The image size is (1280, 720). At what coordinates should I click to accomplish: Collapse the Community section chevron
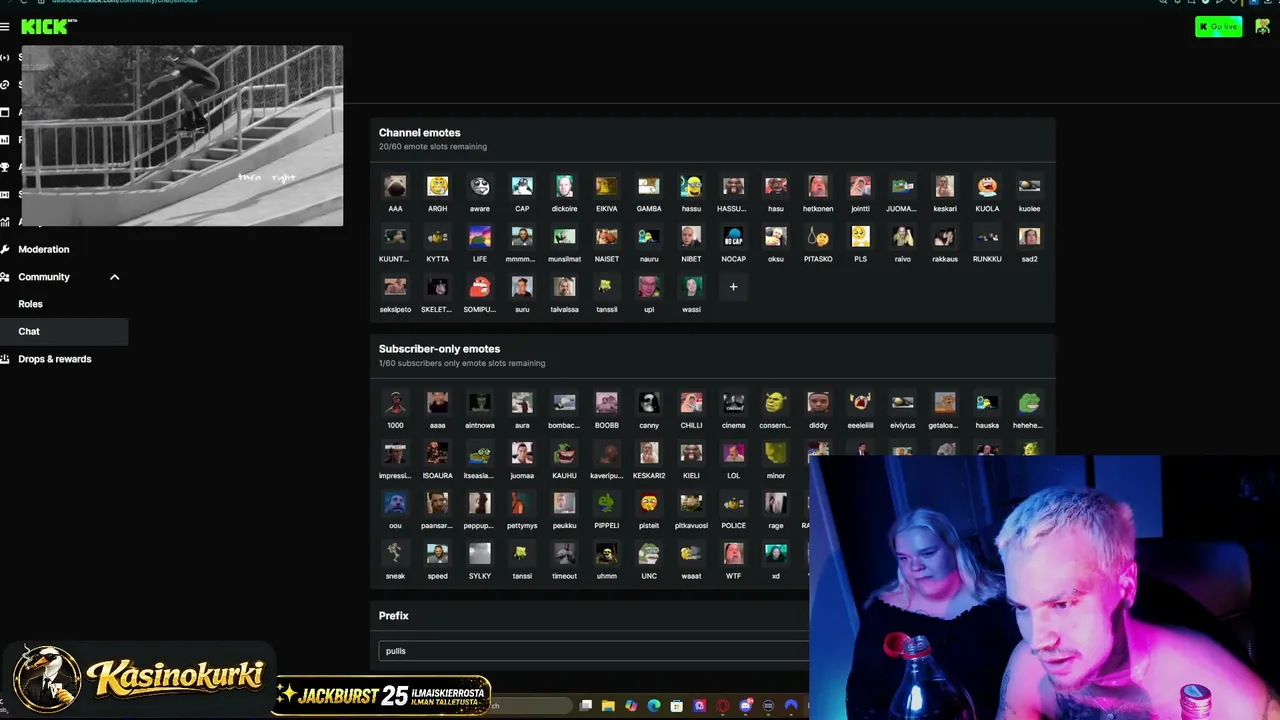tap(114, 277)
